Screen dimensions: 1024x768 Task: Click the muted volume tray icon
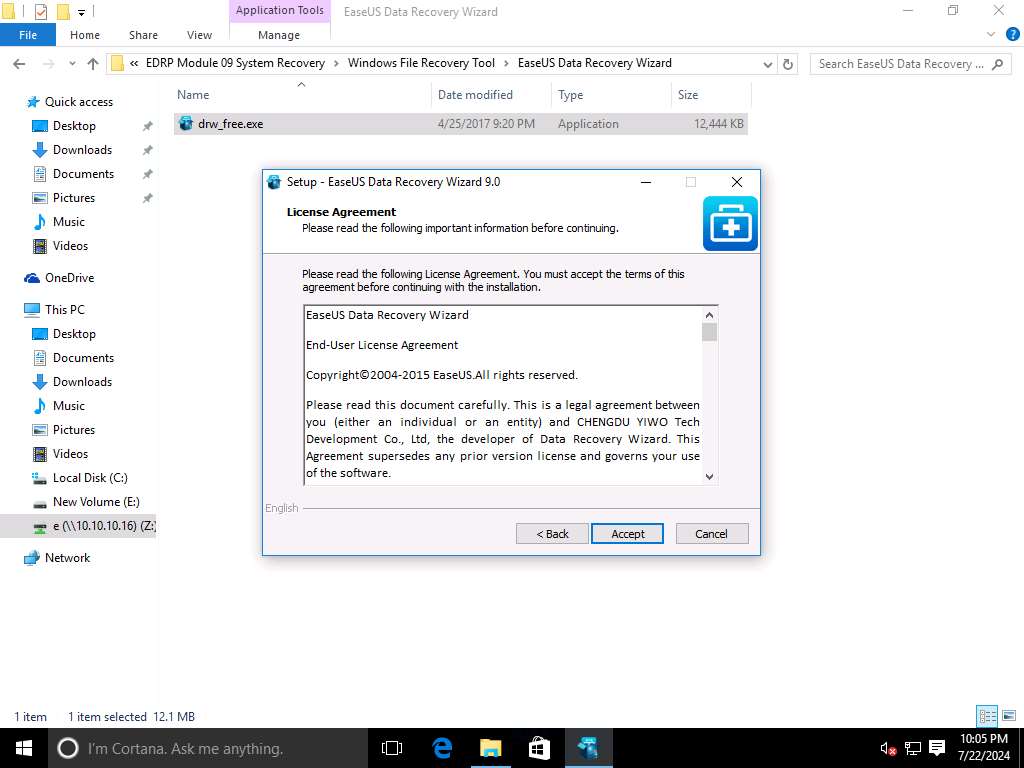coord(888,748)
